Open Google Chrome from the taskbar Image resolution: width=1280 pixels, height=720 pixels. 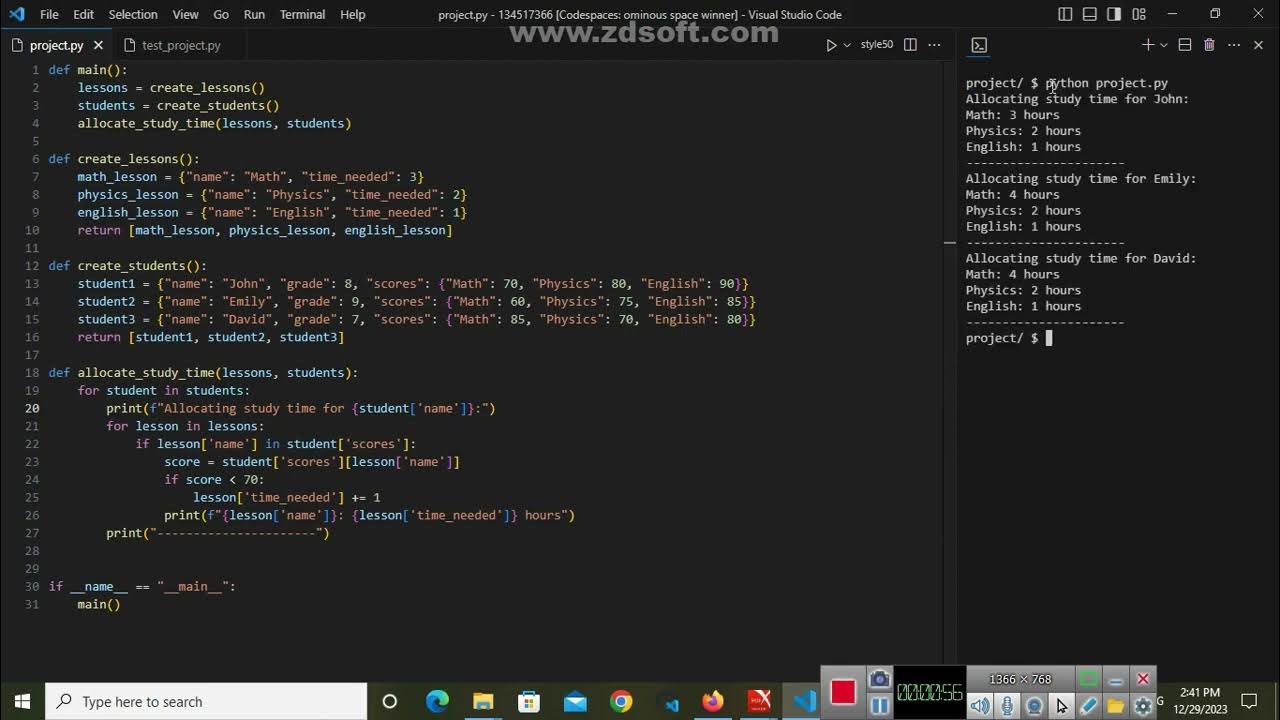(621, 702)
